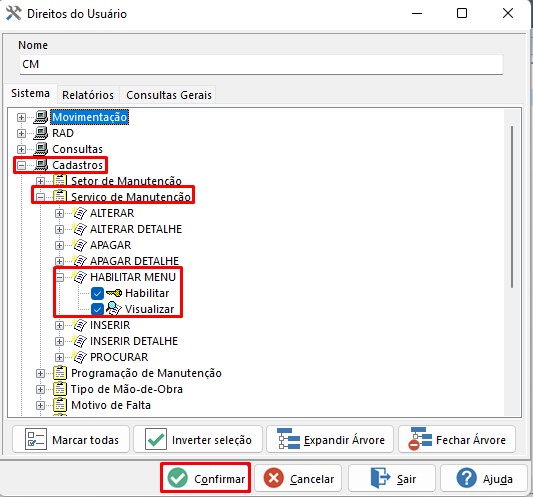Select the Motivo de Falta label
533x497 pixels.
coord(111,405)
